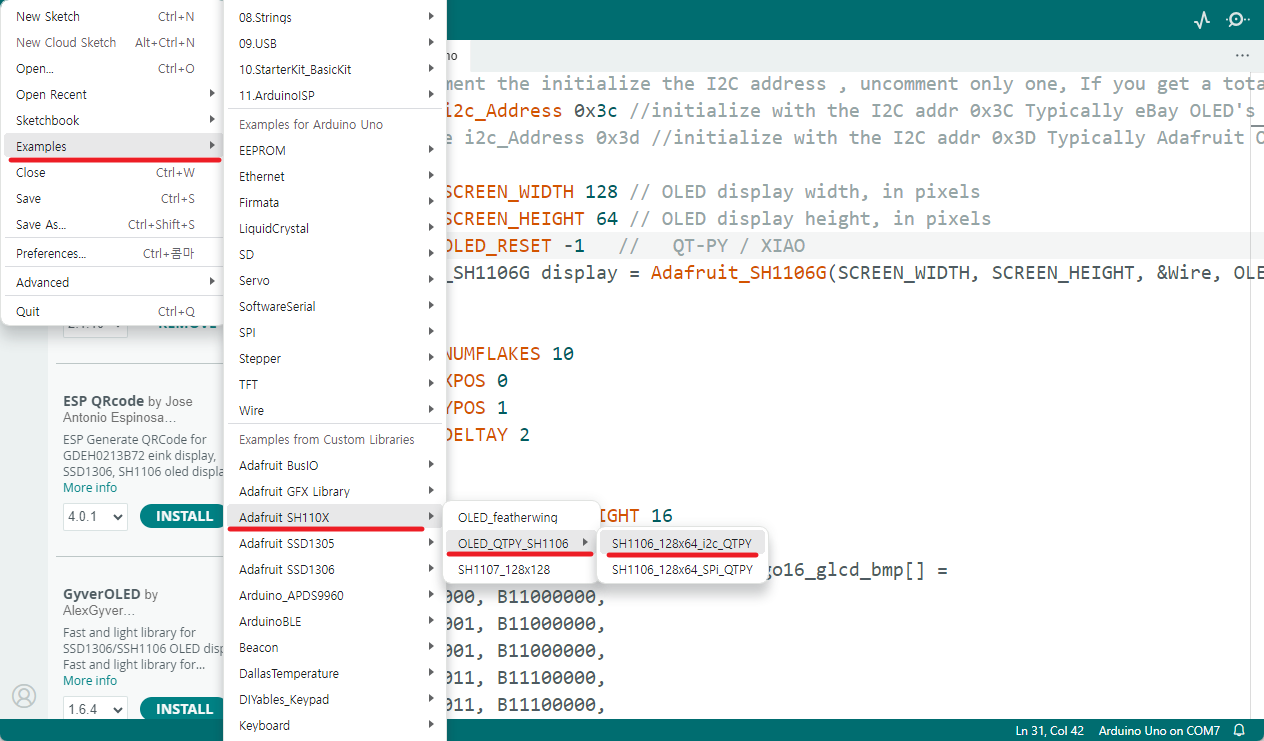The image size is (1264, 741).
Task: Open Servo examples submenu
Action: click(335, 281)
